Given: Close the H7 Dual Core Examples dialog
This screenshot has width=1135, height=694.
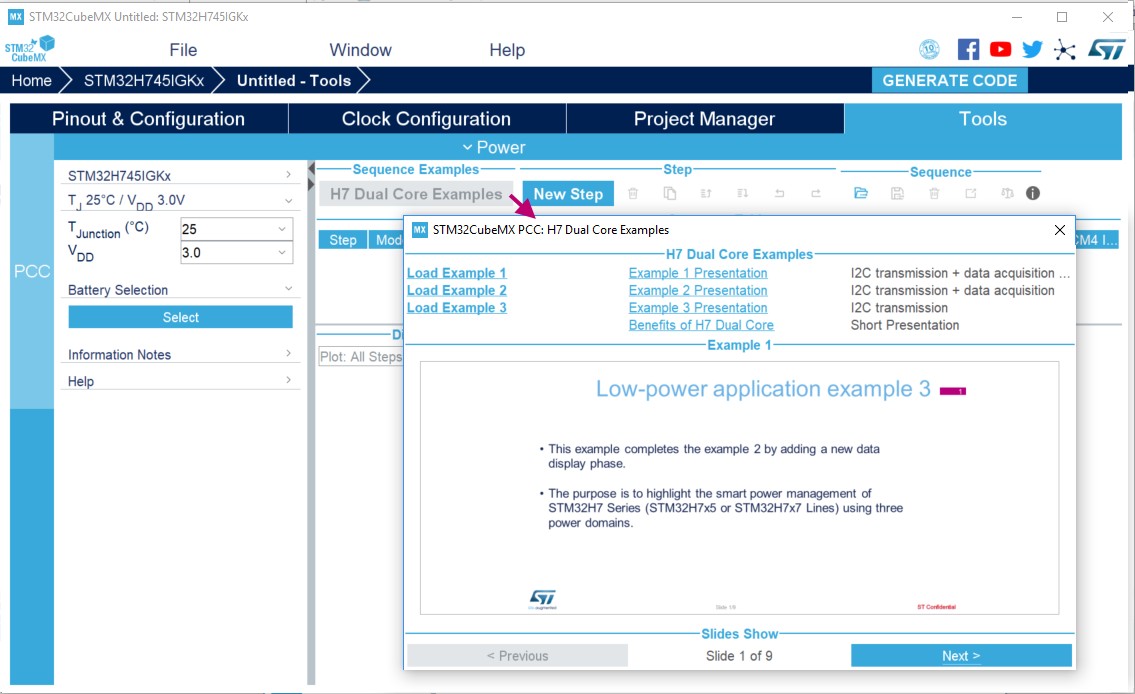Looking at the screenshot, I should (1060, 230).
